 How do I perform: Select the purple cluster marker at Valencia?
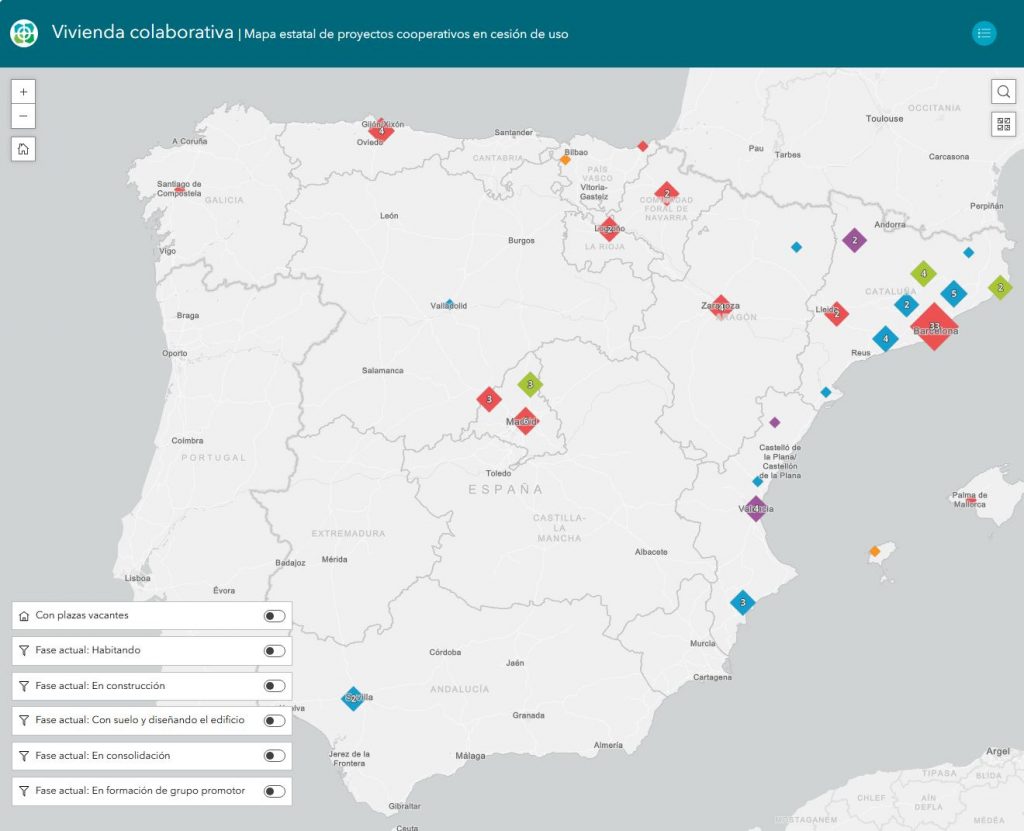click(755, 509)
